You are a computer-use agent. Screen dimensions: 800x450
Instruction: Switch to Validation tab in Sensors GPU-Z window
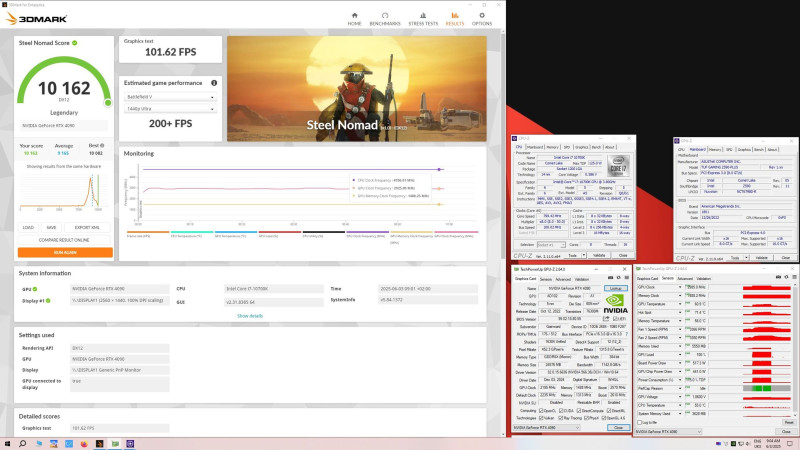tap(704, 279)
